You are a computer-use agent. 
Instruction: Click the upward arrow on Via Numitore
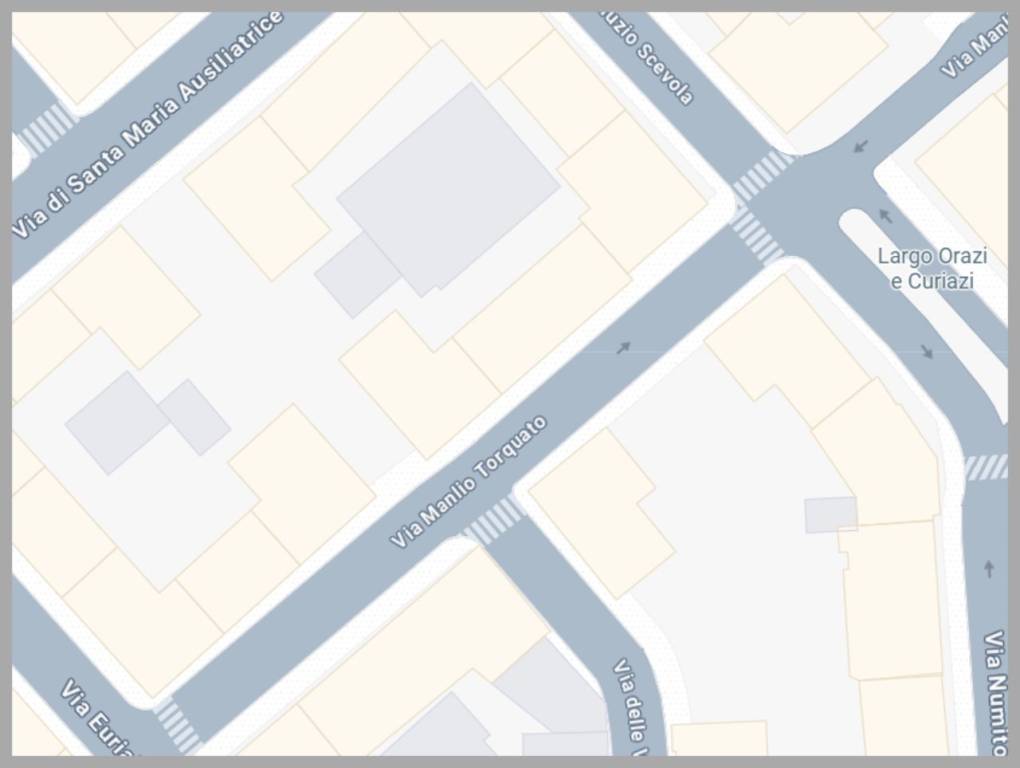point(989,569)
